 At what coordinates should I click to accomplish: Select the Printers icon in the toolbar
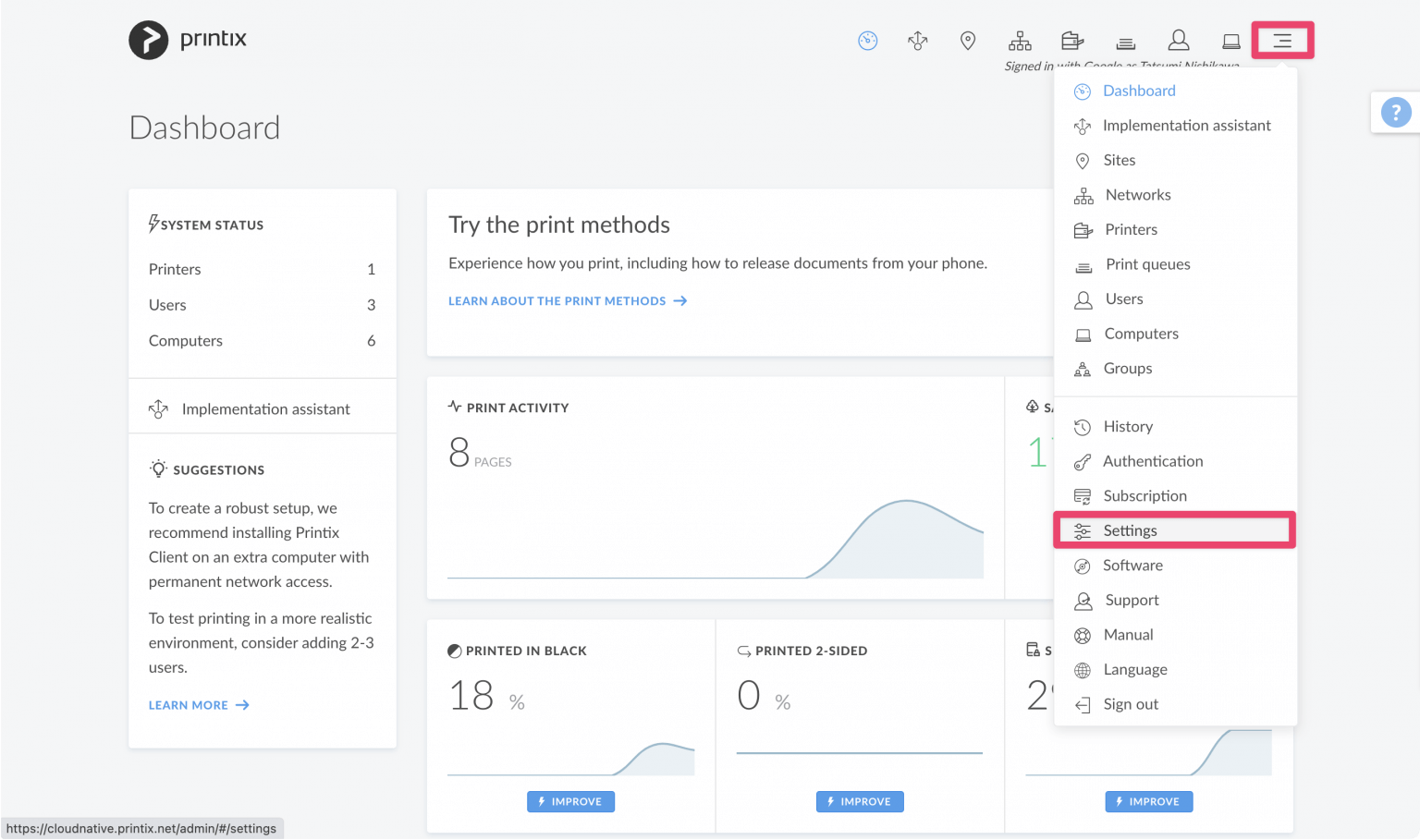(1071, 40)
